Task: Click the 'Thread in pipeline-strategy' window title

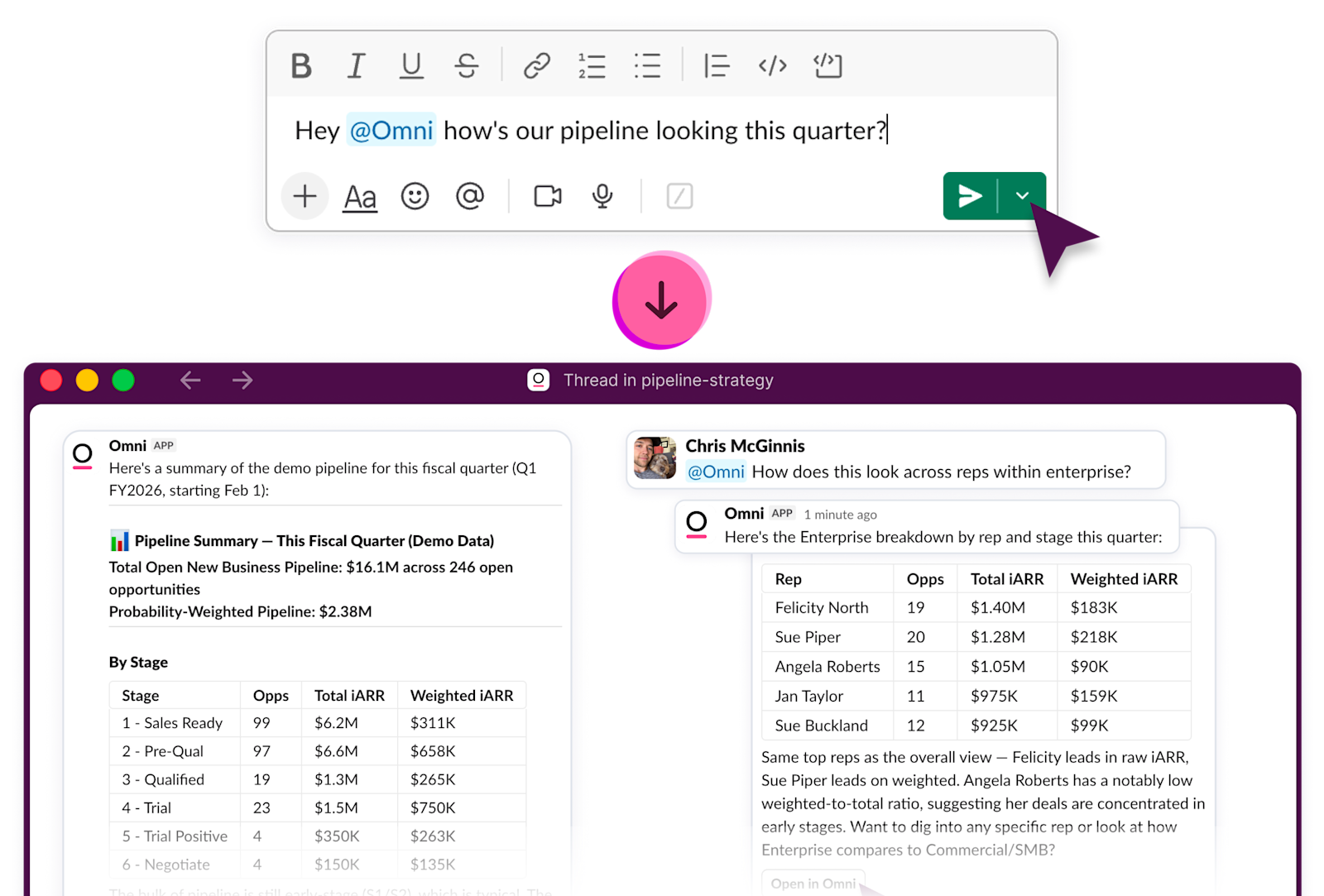Action: pyautogui.click(x=669, y=380)
